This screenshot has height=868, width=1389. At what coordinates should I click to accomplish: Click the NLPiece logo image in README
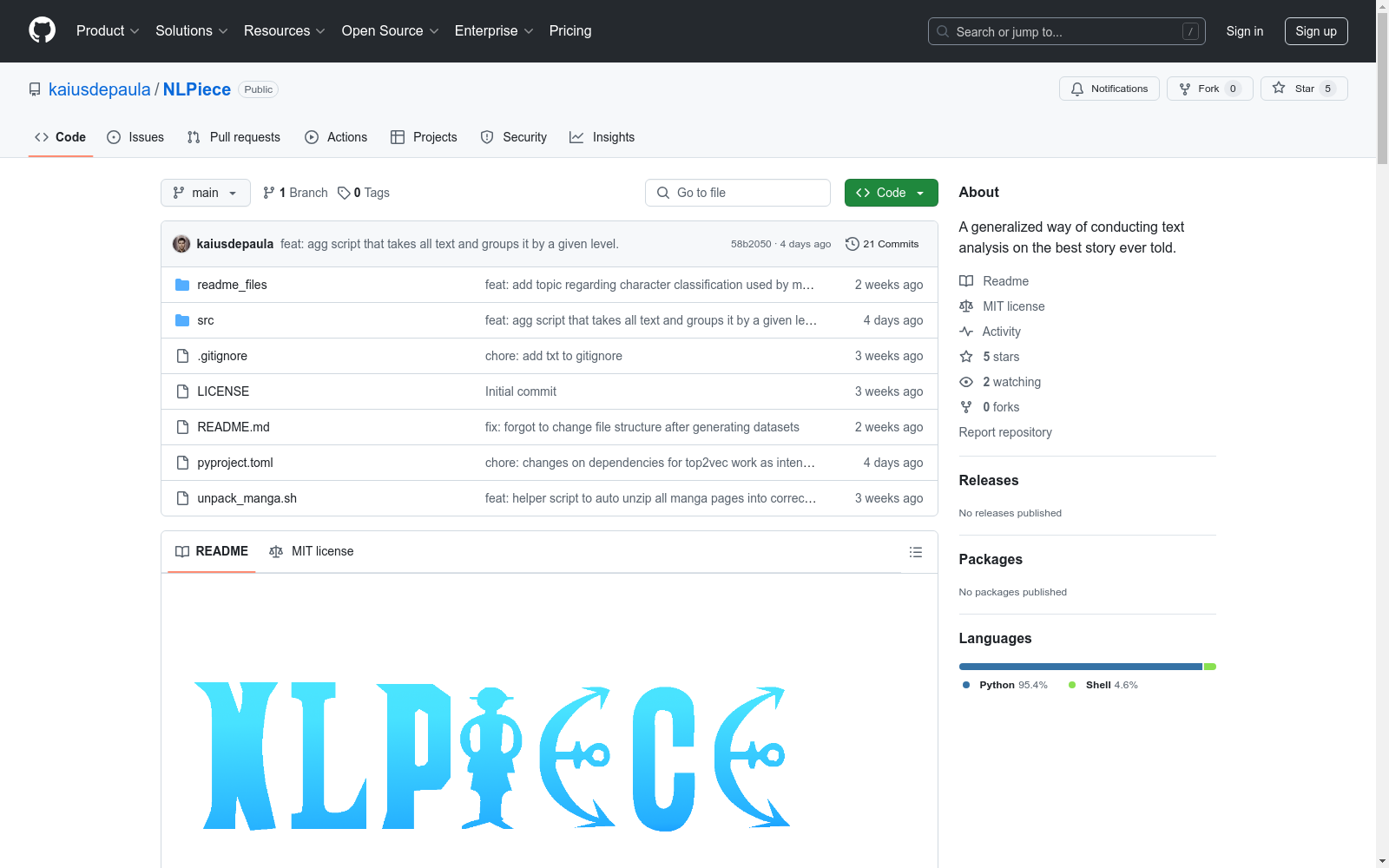click(x=491, y=756)
